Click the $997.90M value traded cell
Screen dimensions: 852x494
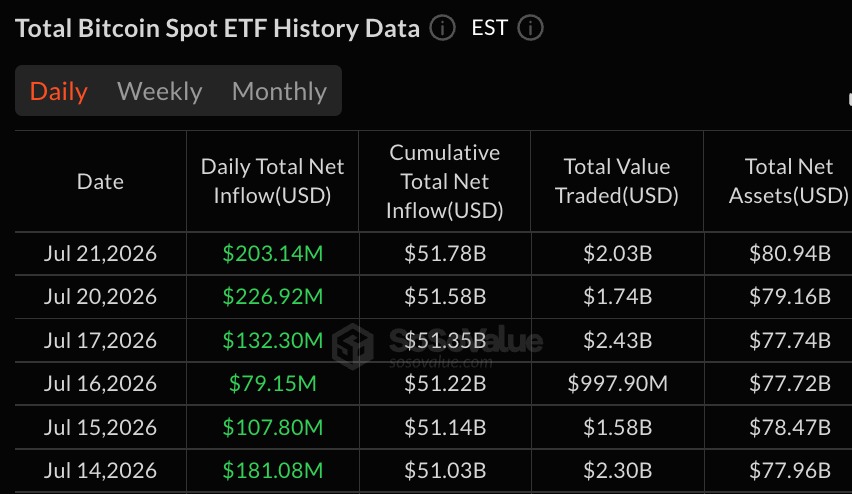pyautogui.click(x=617, y=383)
